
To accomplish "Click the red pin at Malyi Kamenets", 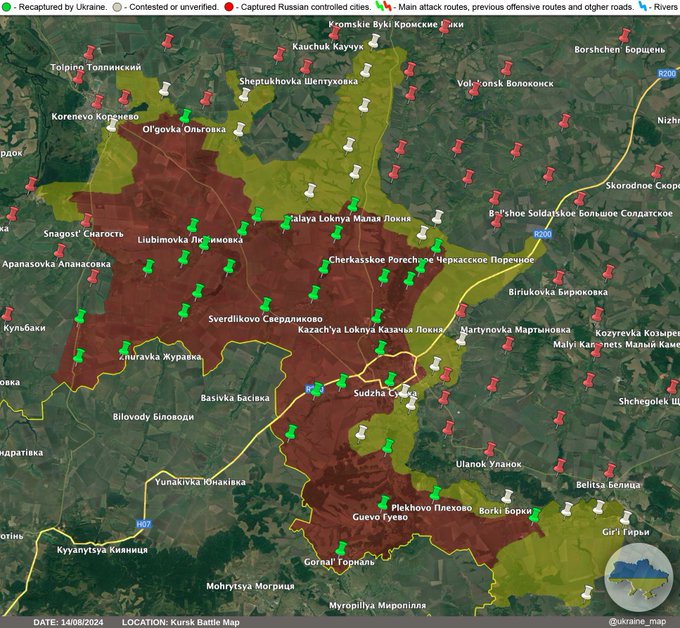I will tap(597, 350).
